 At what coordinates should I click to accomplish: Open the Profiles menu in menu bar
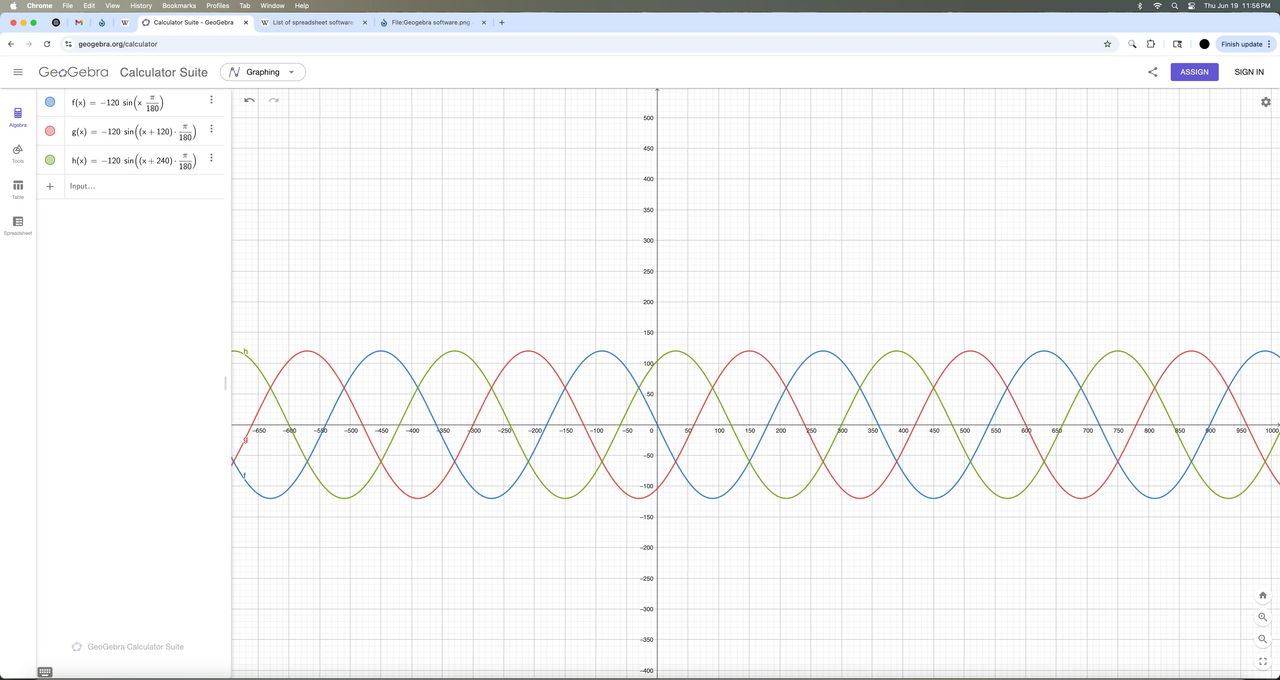(x=217, y=6)
